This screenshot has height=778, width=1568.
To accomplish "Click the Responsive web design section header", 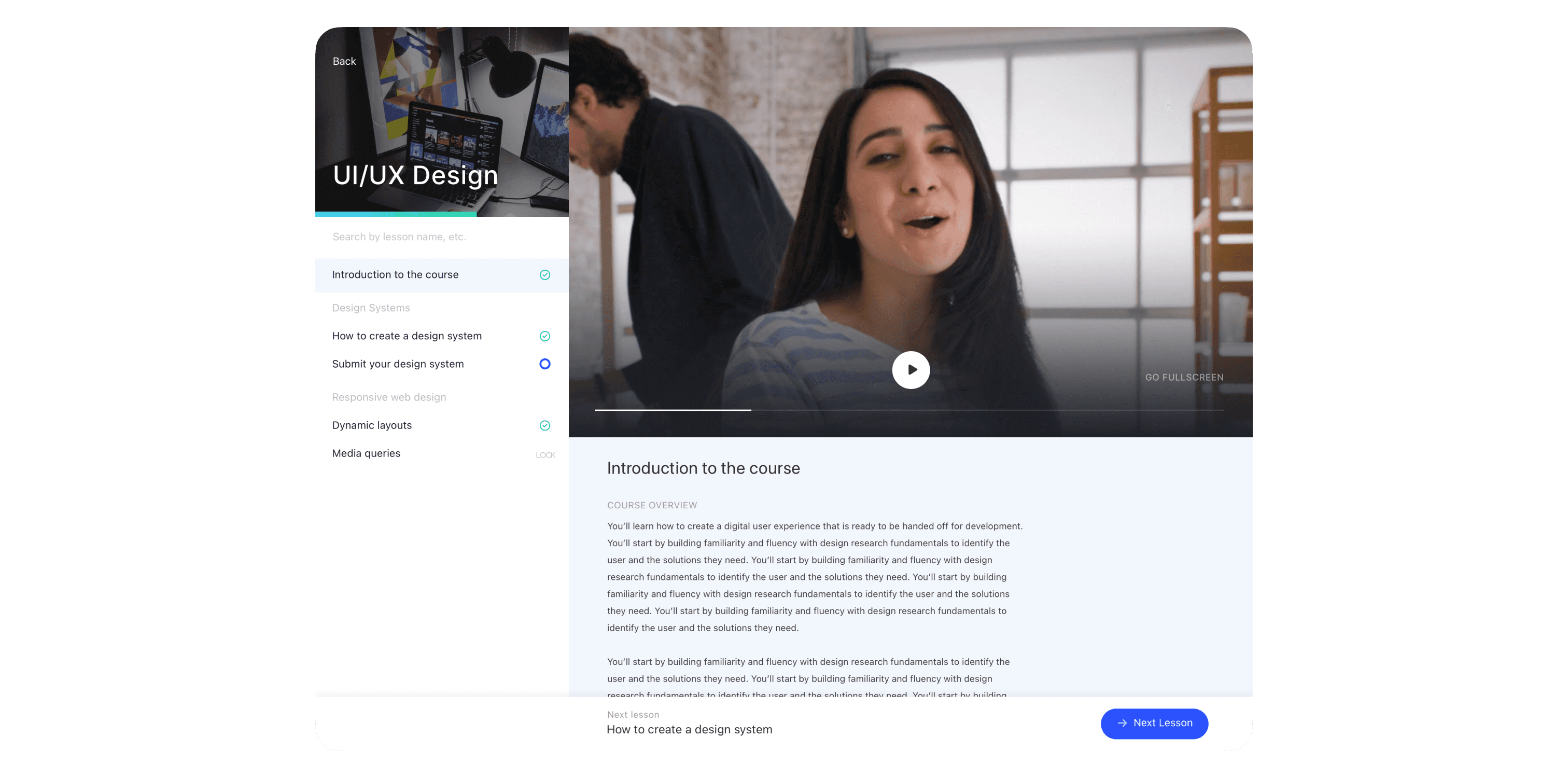I will [389, 397].
